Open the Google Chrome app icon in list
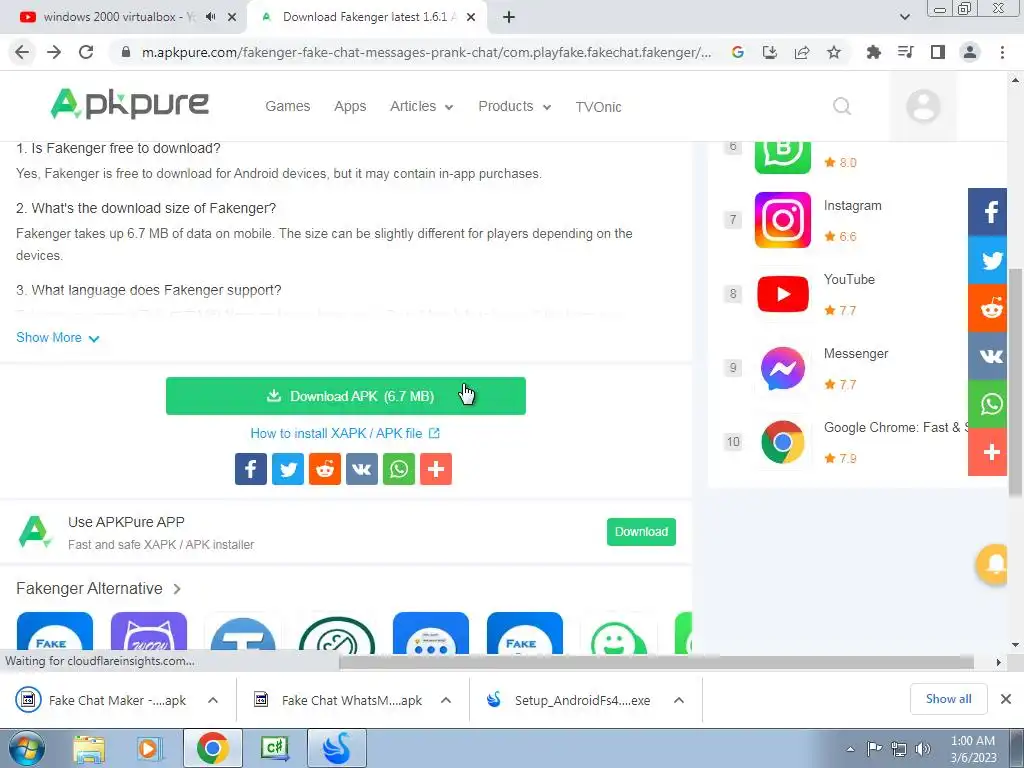The width and height of the screenshot is (1024, 768). (x=782, y=442)
